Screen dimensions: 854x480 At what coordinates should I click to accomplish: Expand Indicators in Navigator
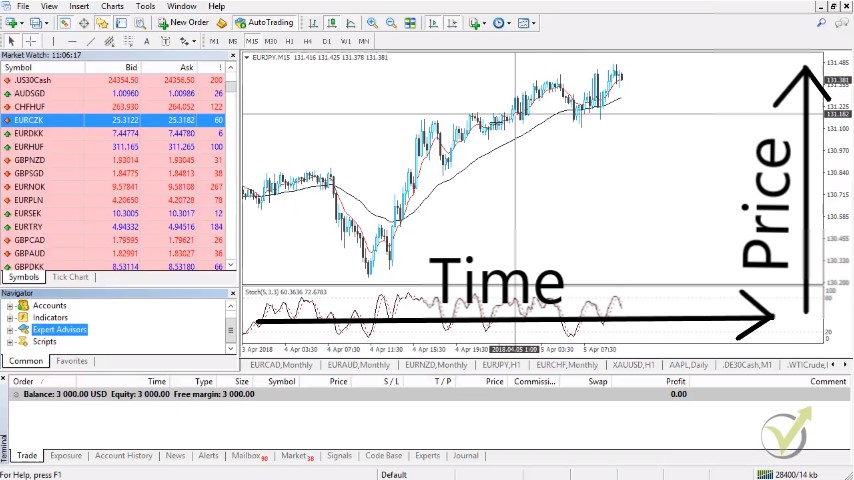[9, 318]
